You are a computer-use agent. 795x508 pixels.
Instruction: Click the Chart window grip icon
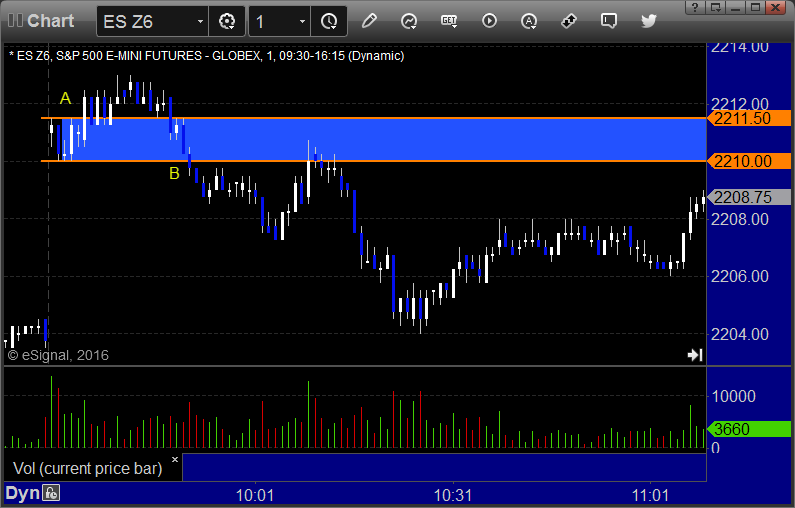15,21
